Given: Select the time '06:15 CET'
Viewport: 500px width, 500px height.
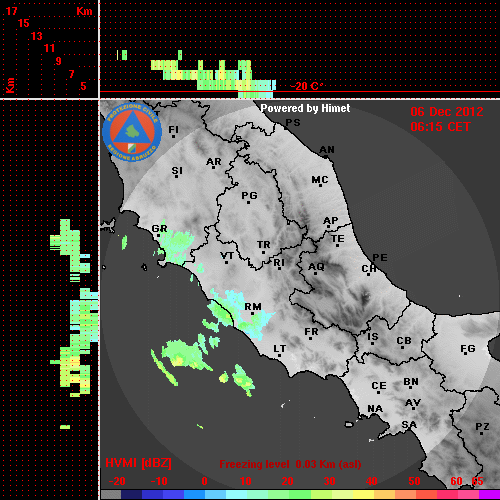Looking at the screenshot, I should click(x=440, y=127).
